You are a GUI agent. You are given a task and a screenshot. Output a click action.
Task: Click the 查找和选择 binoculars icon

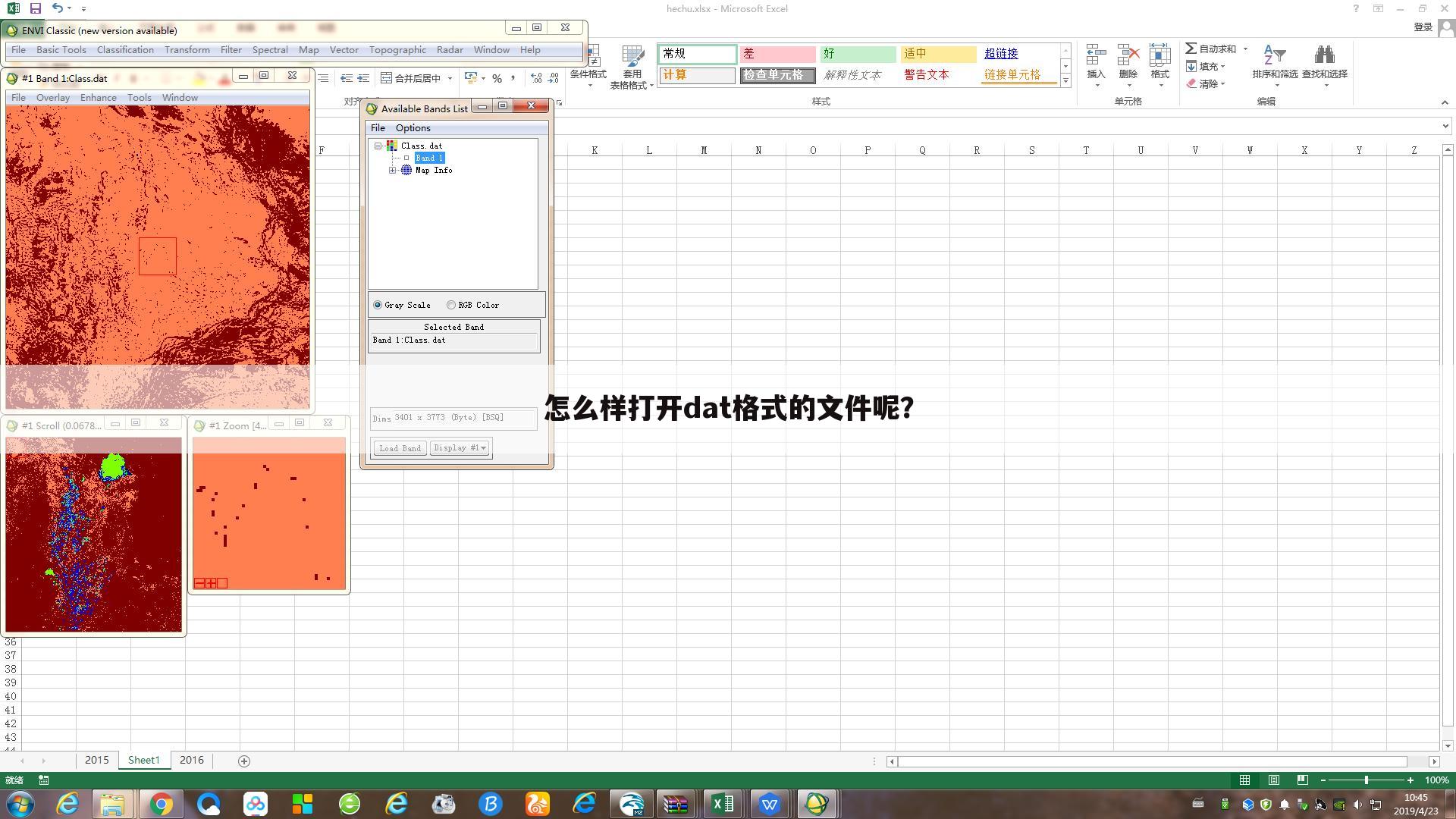(x=1324, y=55)
